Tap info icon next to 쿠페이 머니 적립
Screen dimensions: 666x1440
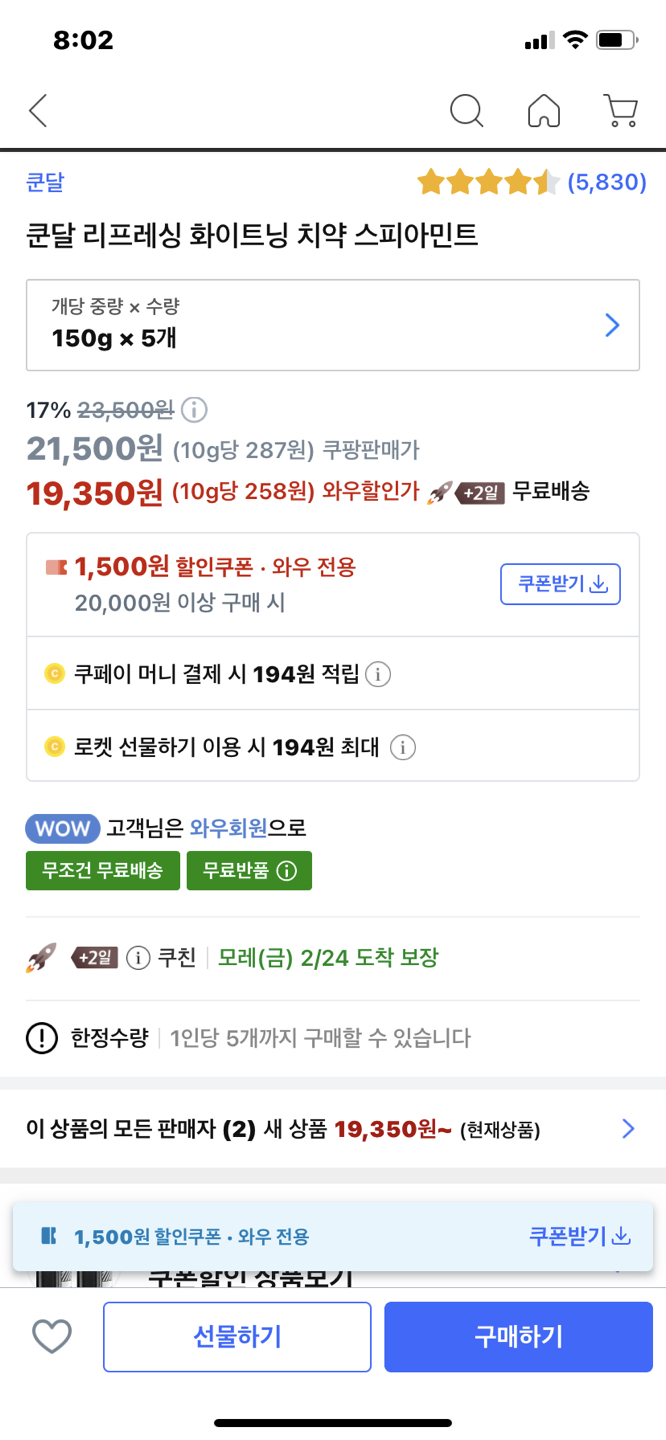point(378,674)
